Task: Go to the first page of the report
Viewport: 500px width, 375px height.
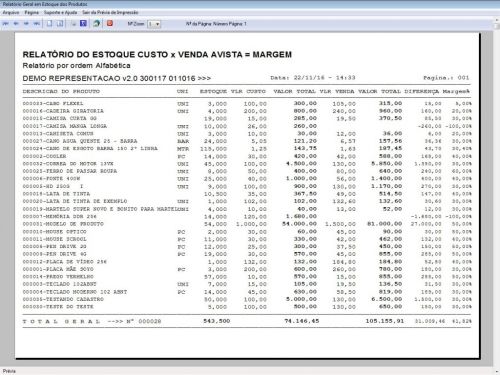Action: point(6,24)
